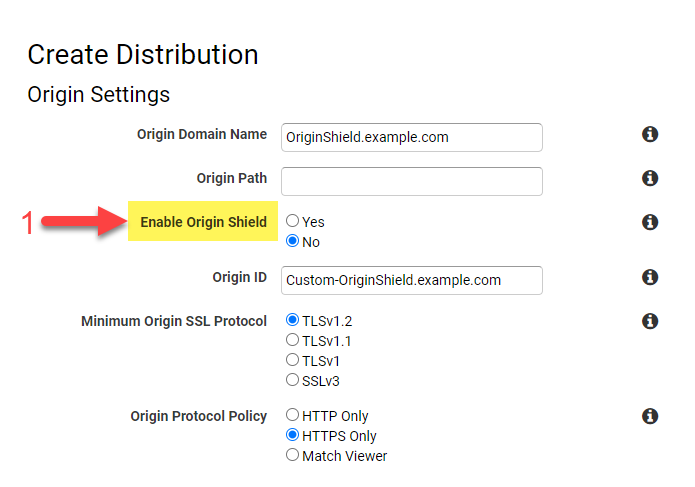Show info for Minimum Origin SSL Protocol
The image size is (695, 487).
[650, 321]
